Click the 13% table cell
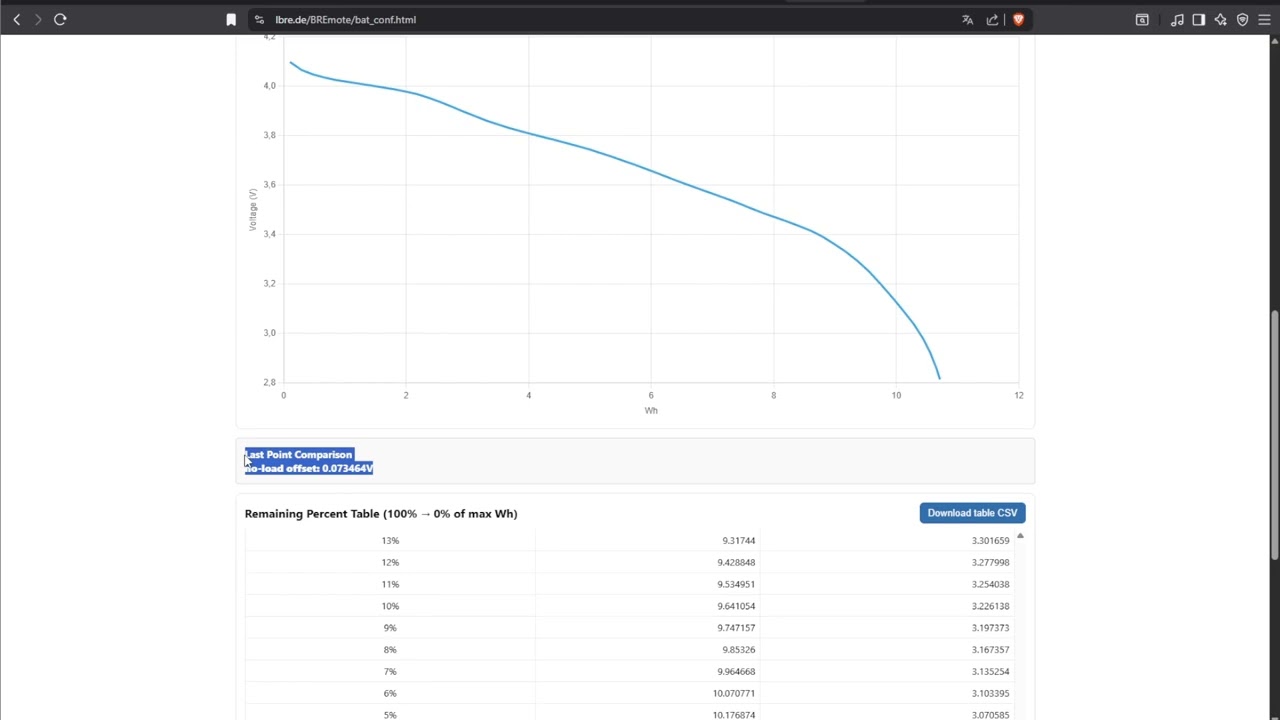1280x720 pixels. [390, 541]
